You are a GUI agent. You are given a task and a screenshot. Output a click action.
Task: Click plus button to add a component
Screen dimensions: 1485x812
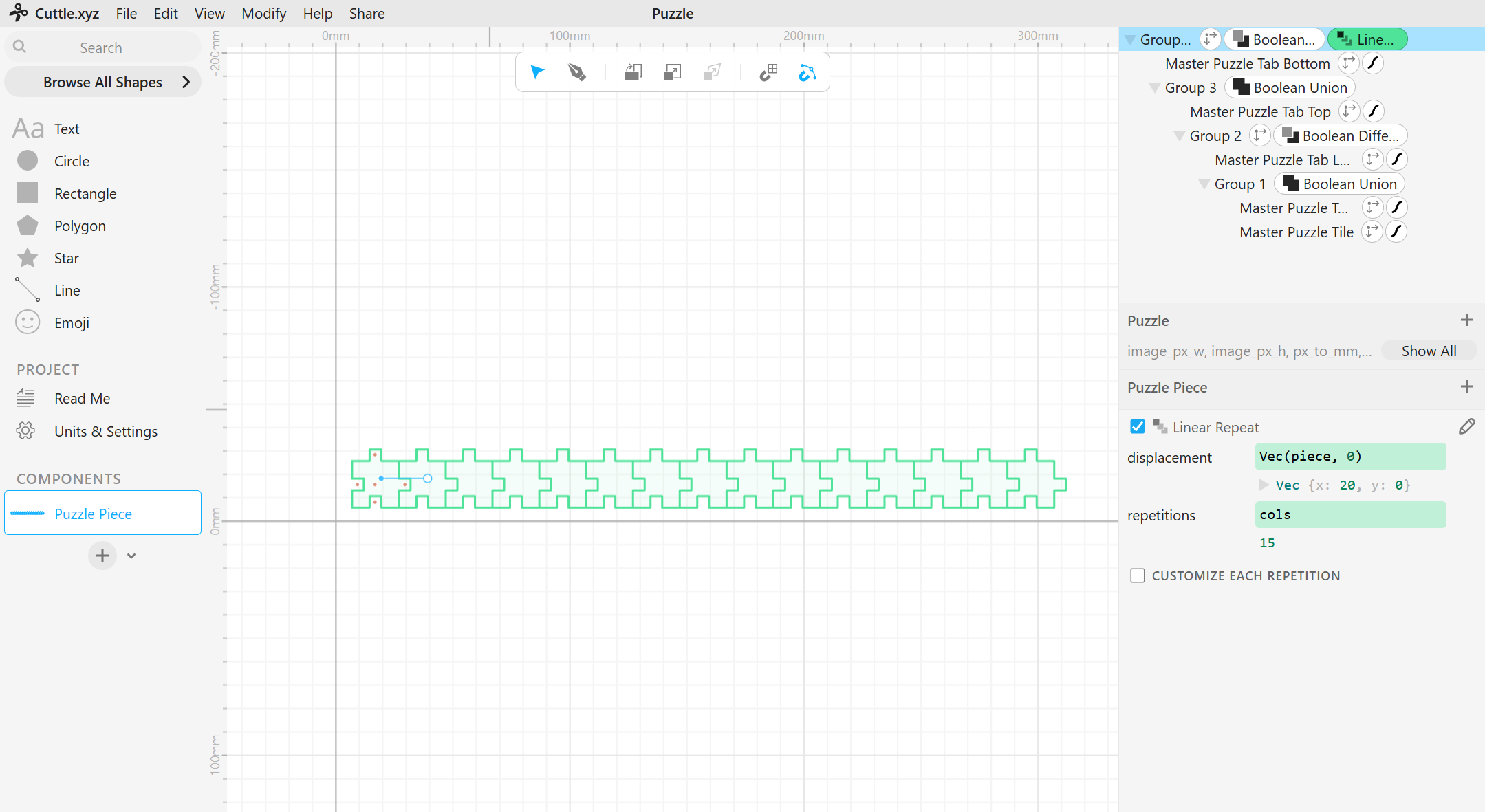pyautogui.click(x=102, y=556)
